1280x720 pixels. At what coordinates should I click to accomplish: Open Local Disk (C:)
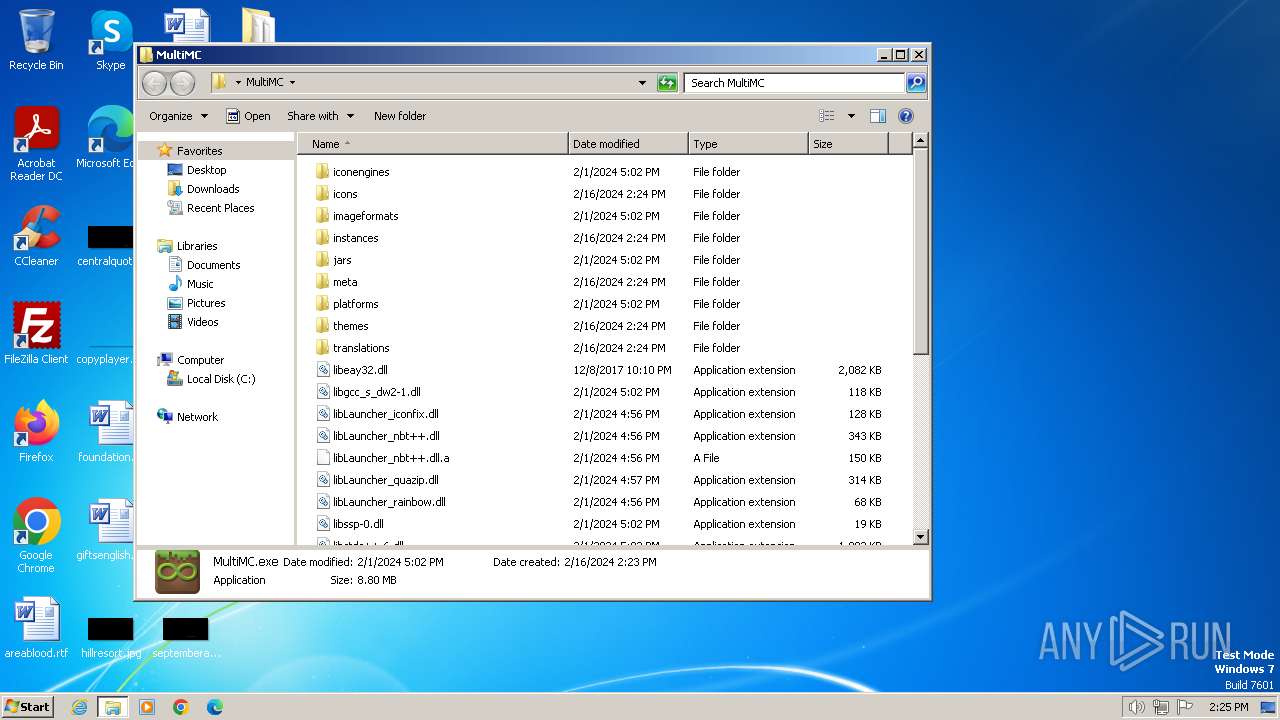[x=220, y=379]
